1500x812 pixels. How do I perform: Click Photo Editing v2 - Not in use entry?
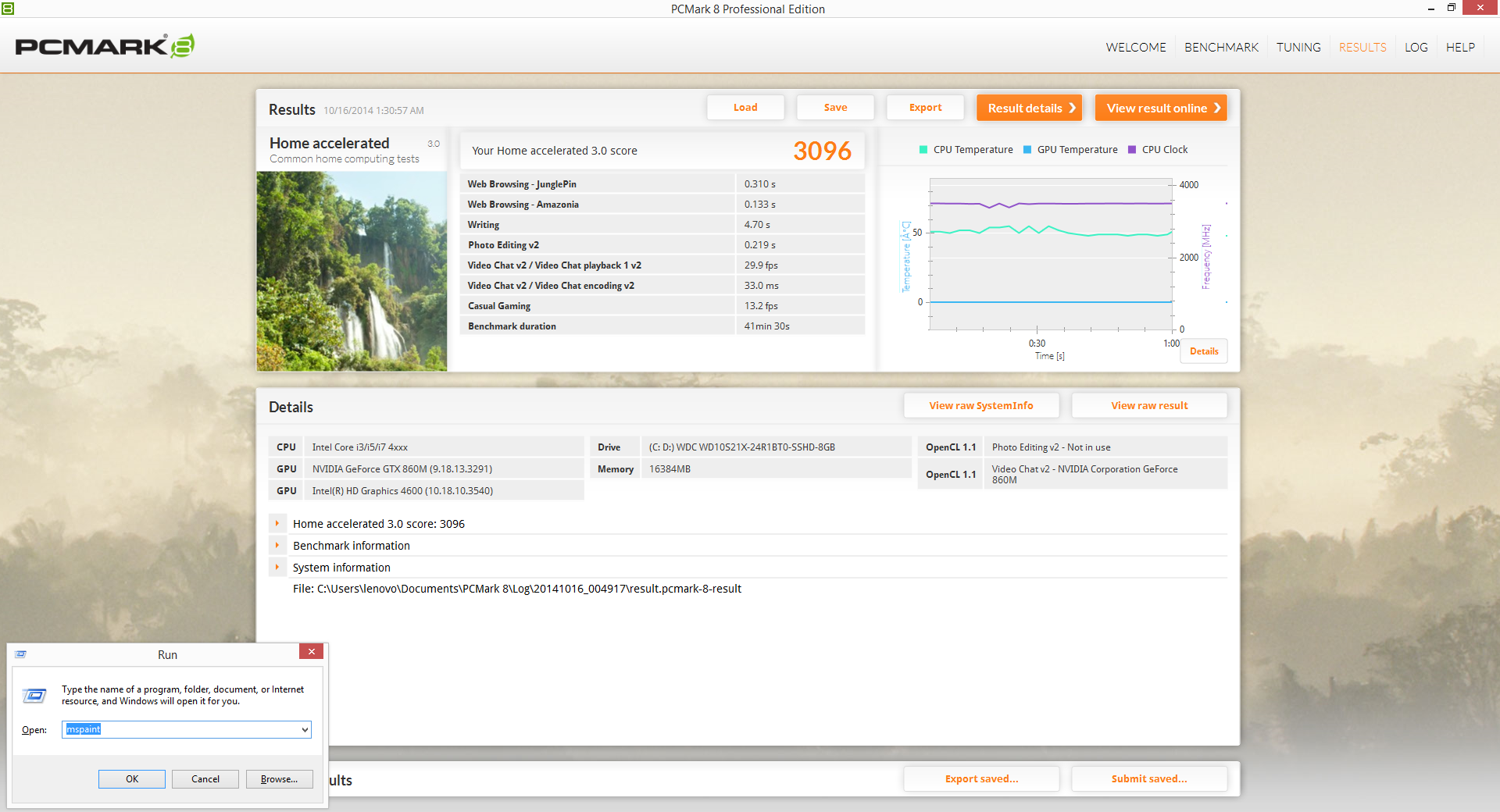[1105, 447]
